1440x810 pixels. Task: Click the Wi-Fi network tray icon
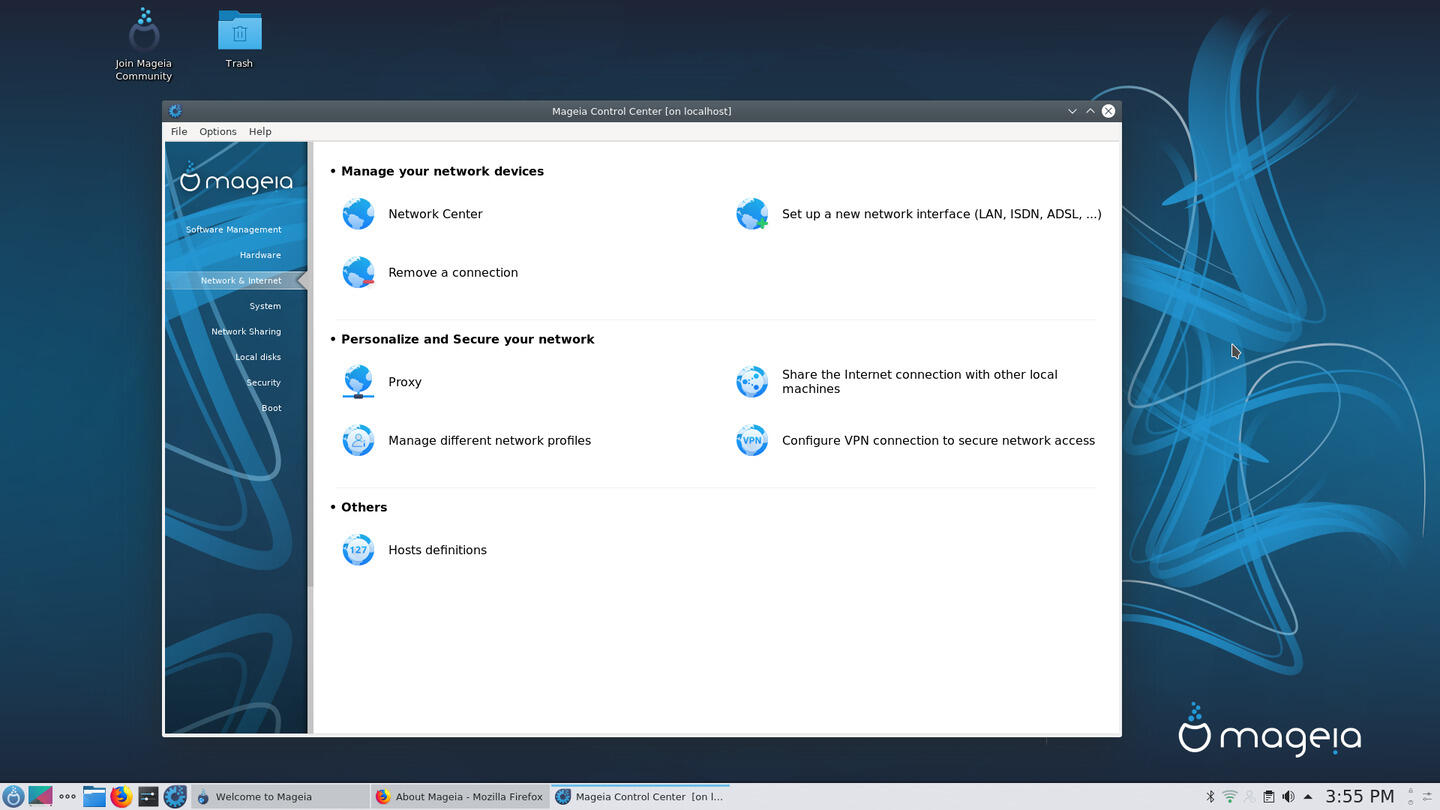coord(1230,797)
